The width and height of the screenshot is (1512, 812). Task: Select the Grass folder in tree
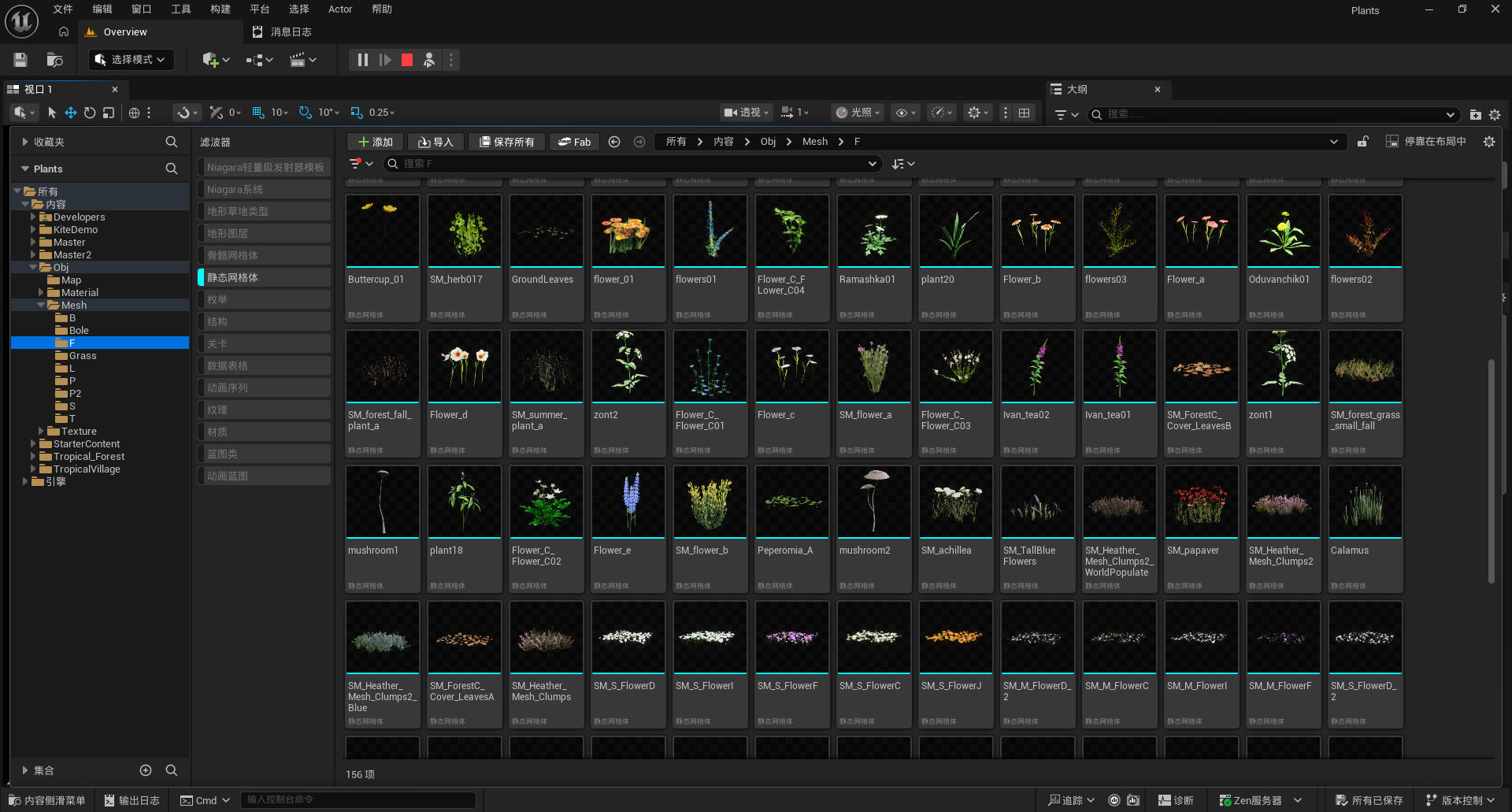click(x=82, y=356)
